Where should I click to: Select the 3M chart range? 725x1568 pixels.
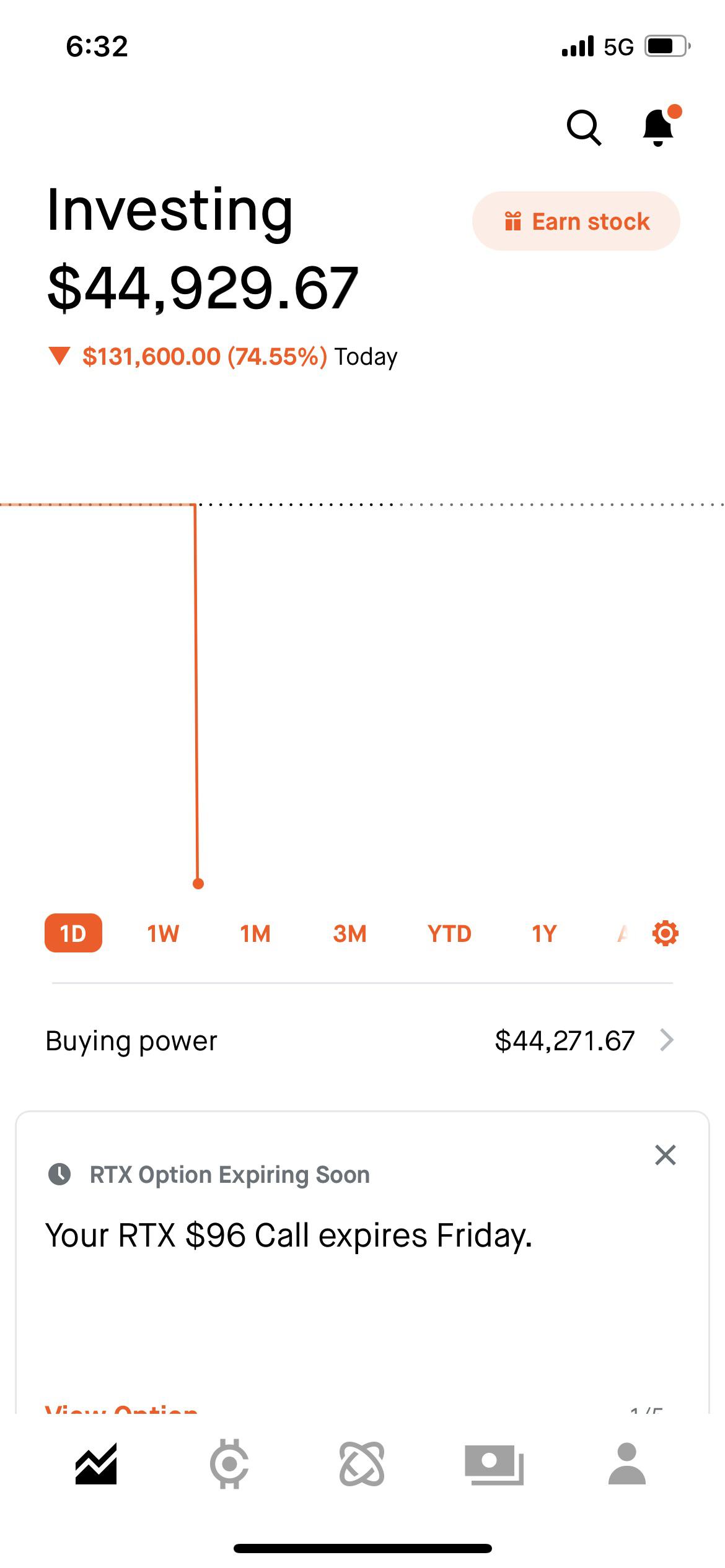click(x=349, y=933)
